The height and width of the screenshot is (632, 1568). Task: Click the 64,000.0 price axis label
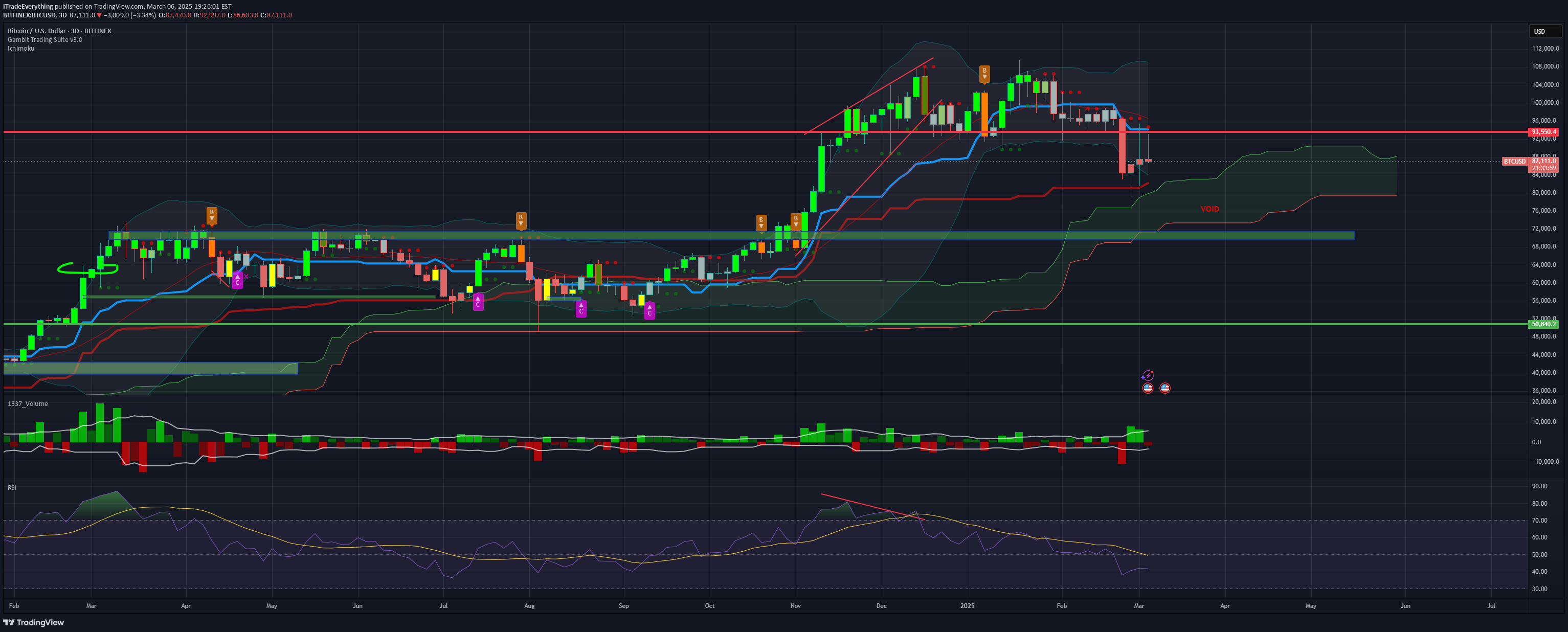point(1545,264)
